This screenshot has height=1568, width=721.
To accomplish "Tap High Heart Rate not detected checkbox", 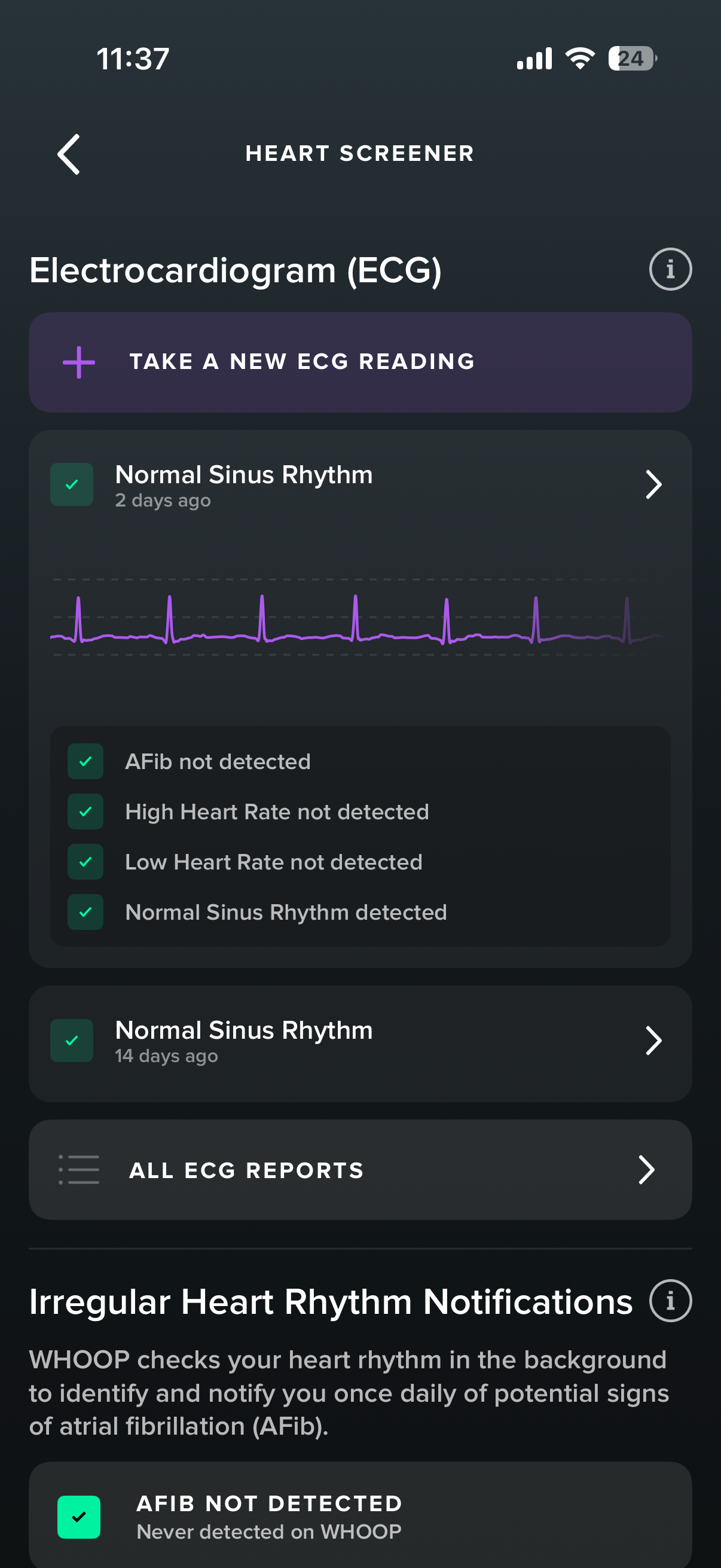I will point(85,812).
